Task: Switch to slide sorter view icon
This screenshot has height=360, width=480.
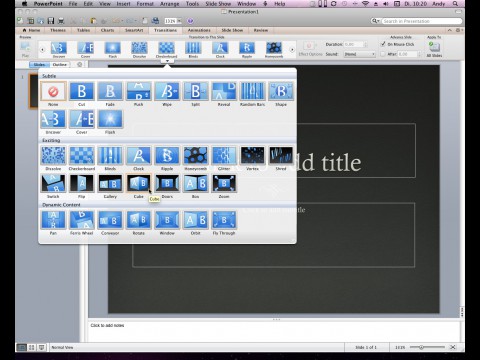Action: (31, 347)
